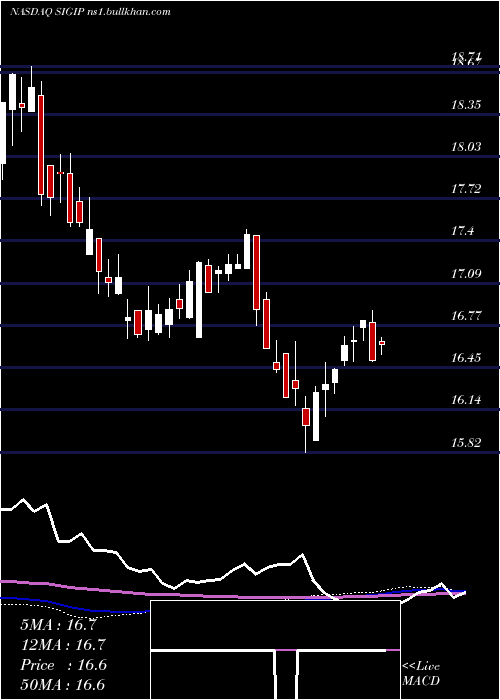Click the 18.35 price axis label

(x=467, y=105)
